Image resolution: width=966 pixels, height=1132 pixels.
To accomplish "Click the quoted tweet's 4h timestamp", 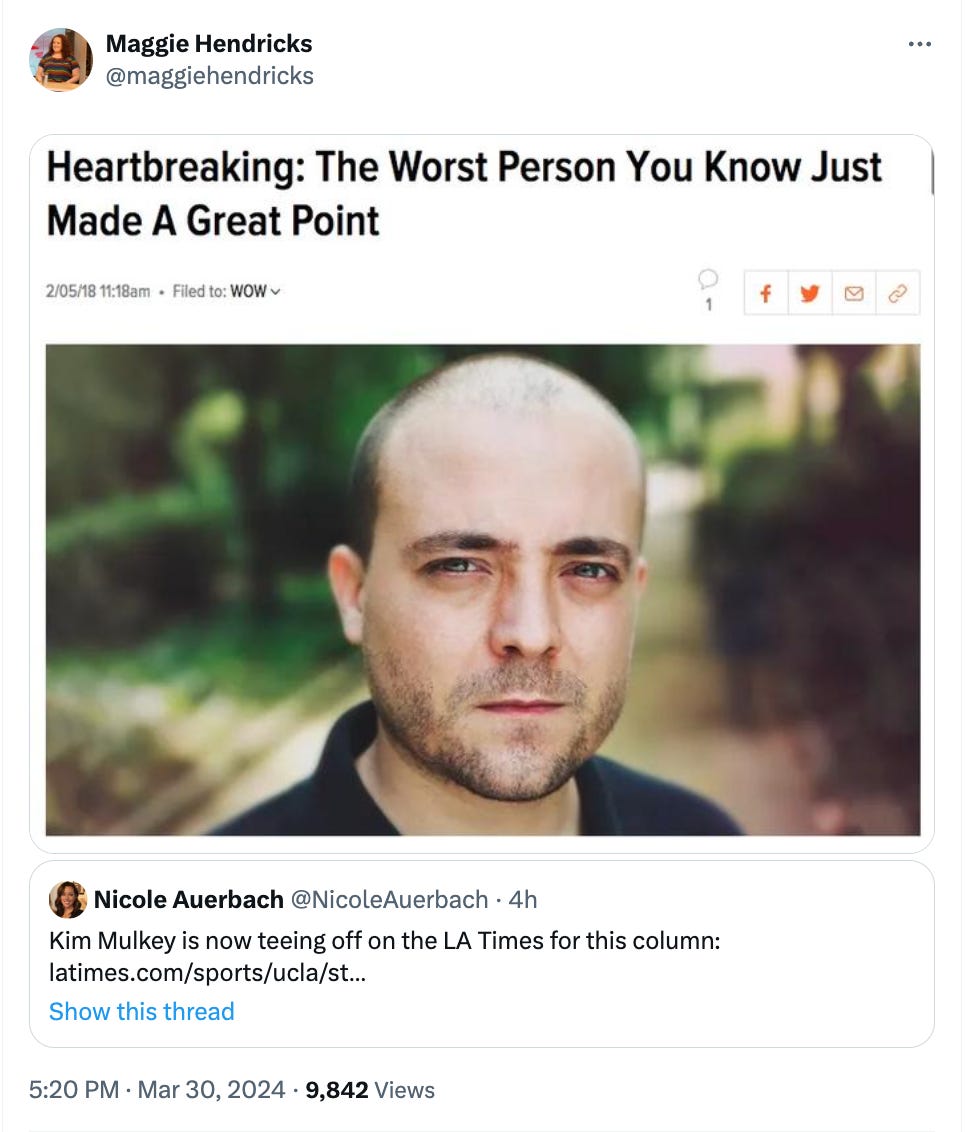I will tap(523, 900).
